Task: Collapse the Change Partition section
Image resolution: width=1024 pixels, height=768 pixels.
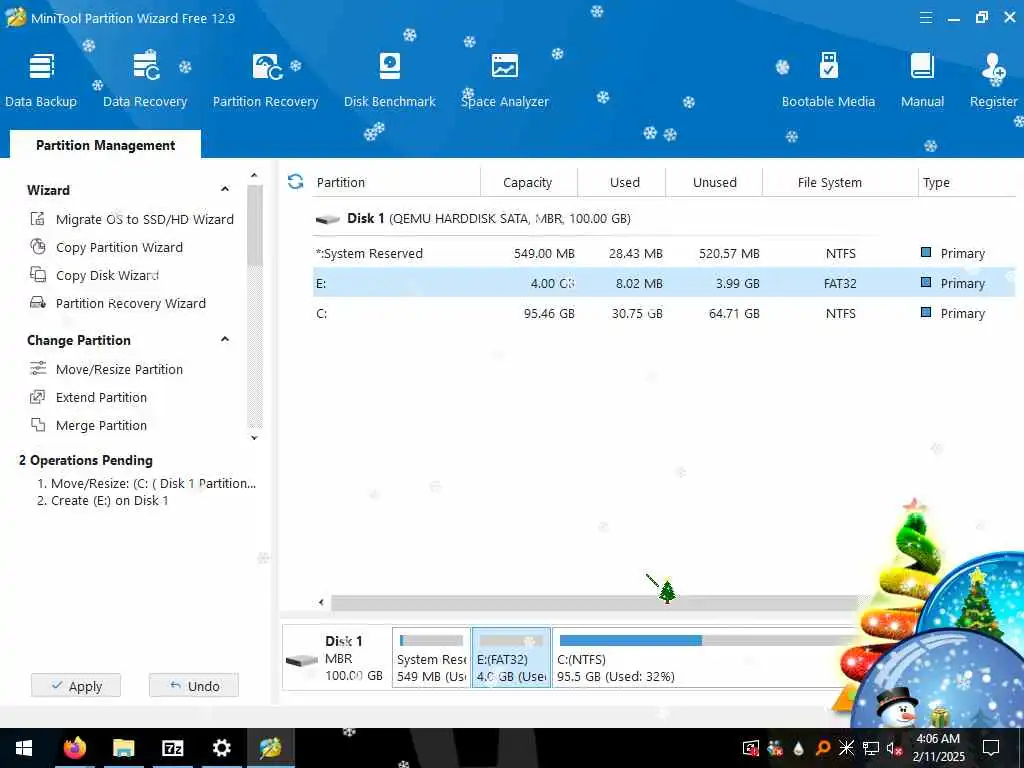Action: point(225,339)
